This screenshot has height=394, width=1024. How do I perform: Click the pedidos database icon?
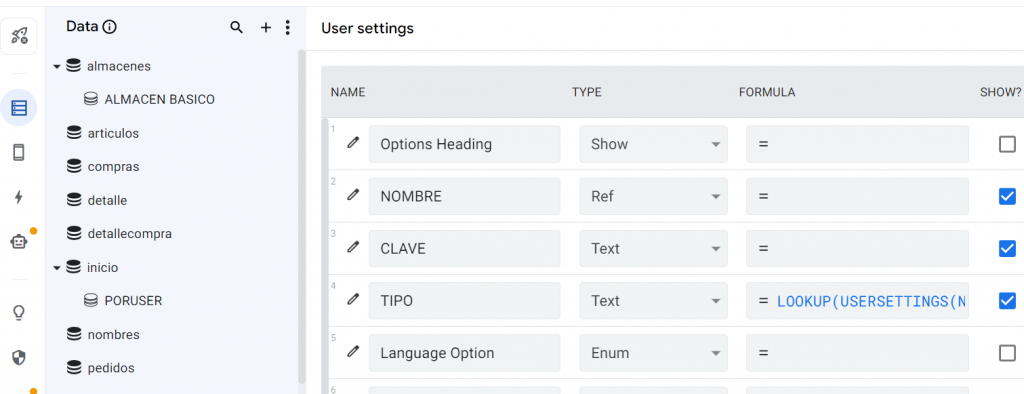pos(74,368)
